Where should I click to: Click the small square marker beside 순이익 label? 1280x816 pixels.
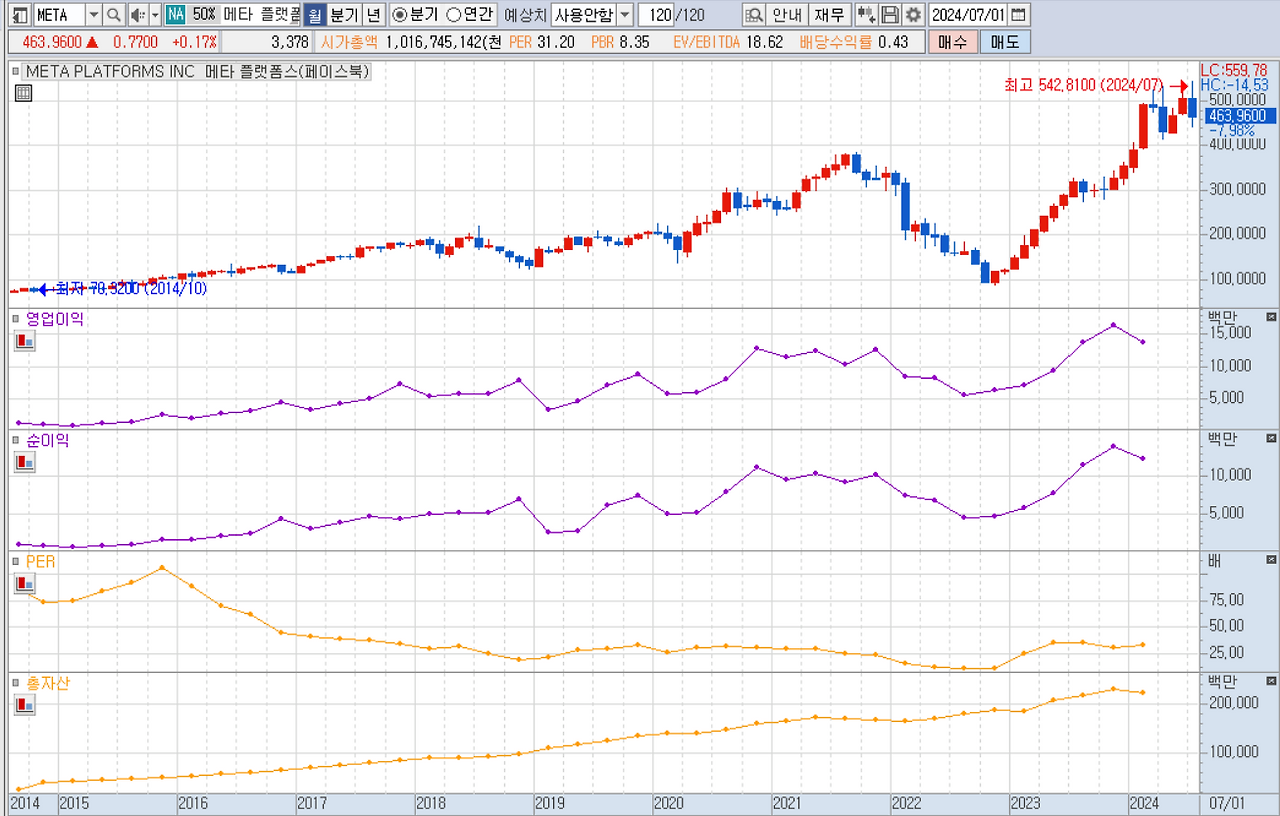tap(16, 440)
